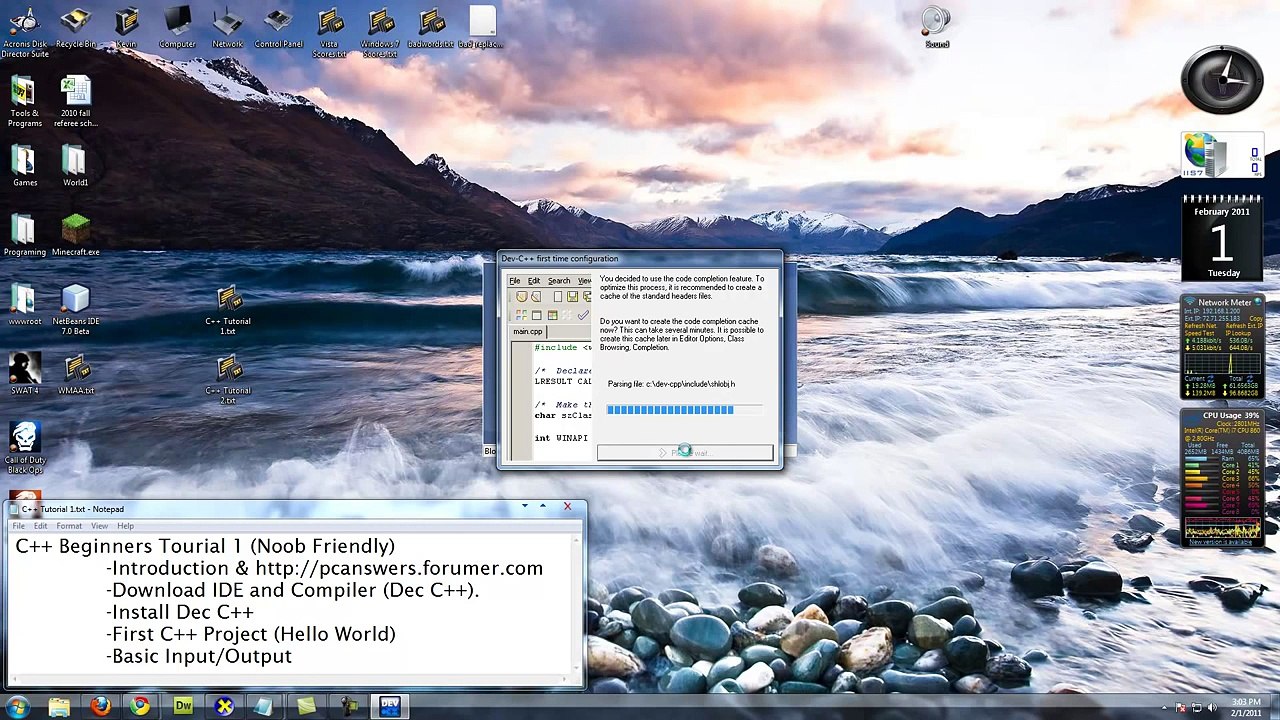Launch Google Chrome from the taskbar
The width and height of the screenshot is (1280, 720).
click(141, 707)
